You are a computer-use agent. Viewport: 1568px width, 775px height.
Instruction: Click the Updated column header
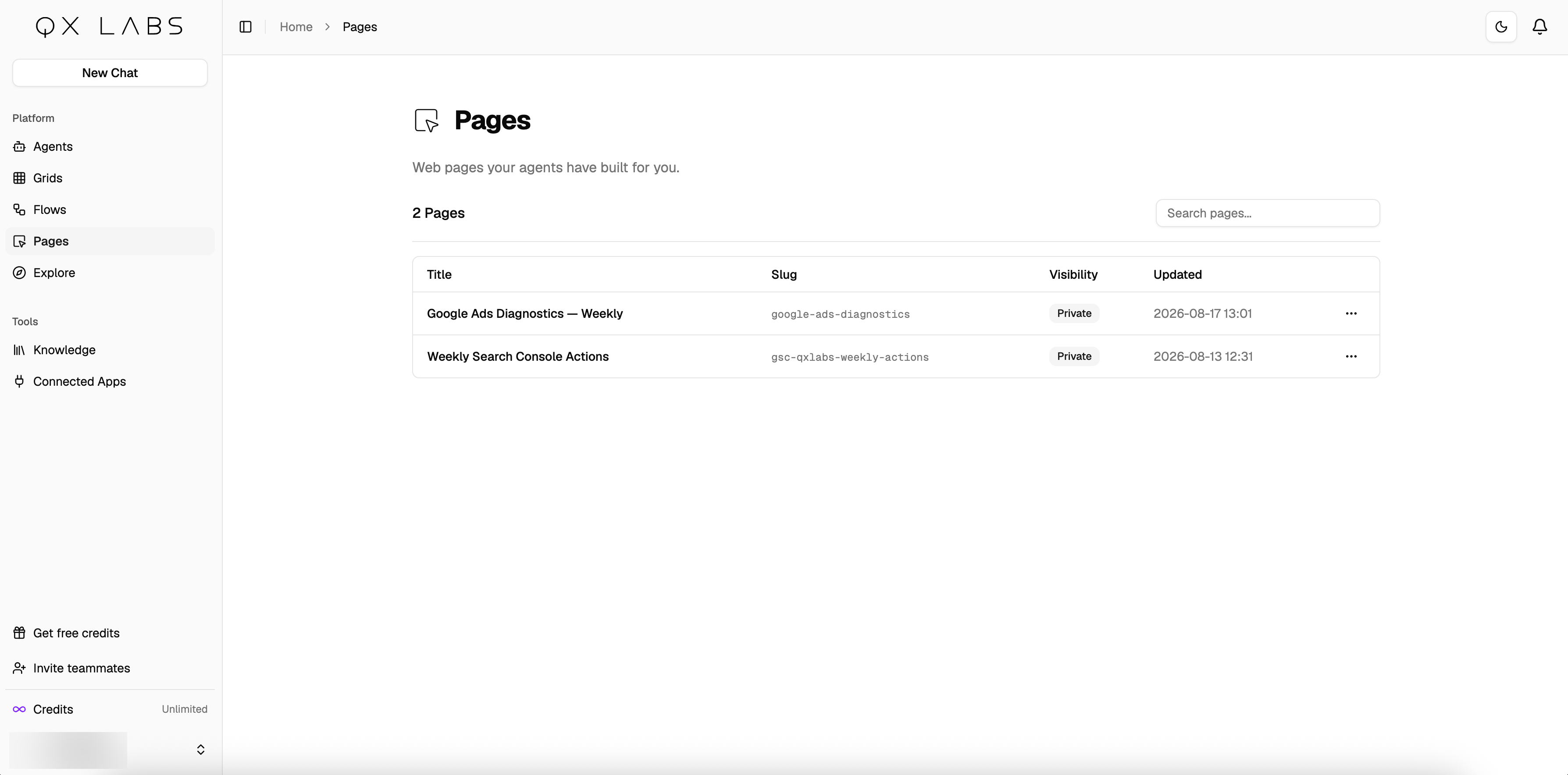coord(1177,274)
